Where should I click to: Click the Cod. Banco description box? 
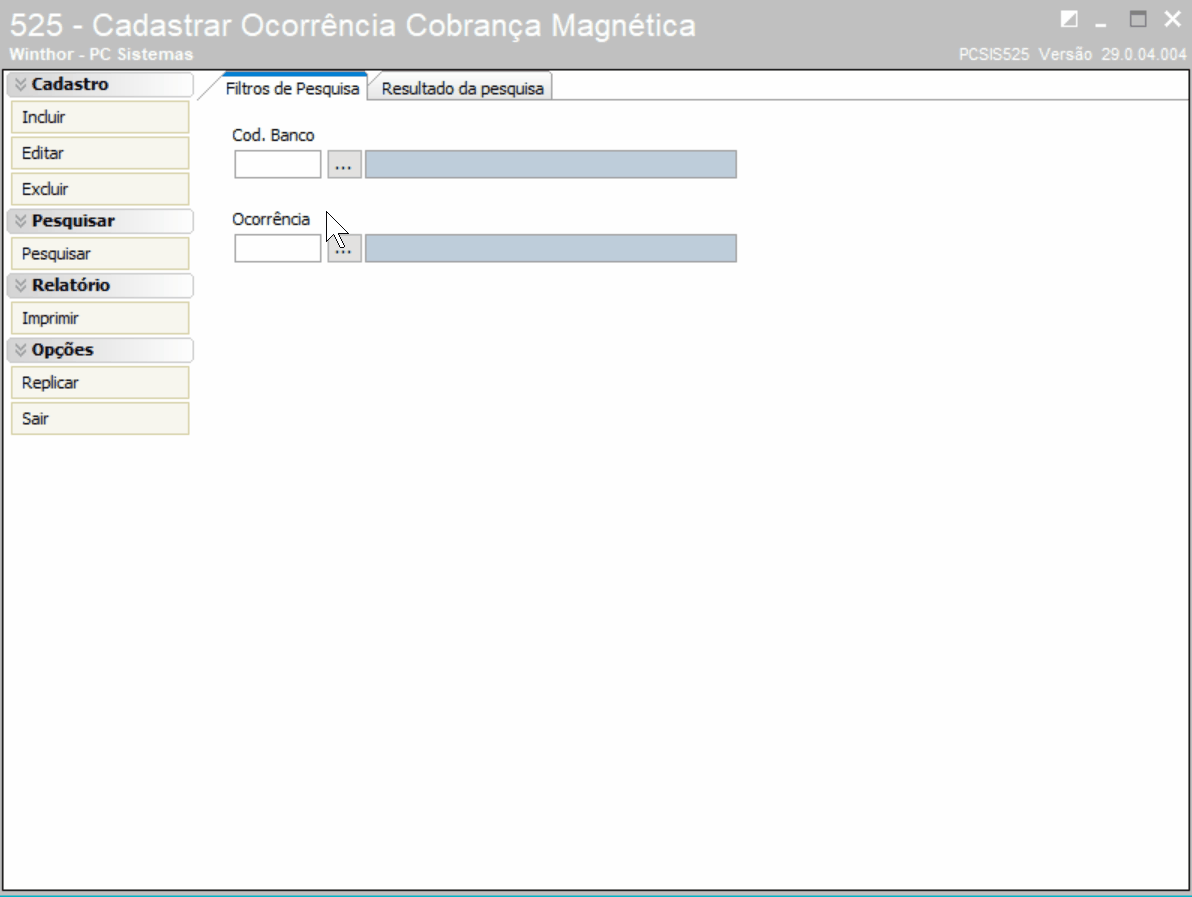[550, 164]
